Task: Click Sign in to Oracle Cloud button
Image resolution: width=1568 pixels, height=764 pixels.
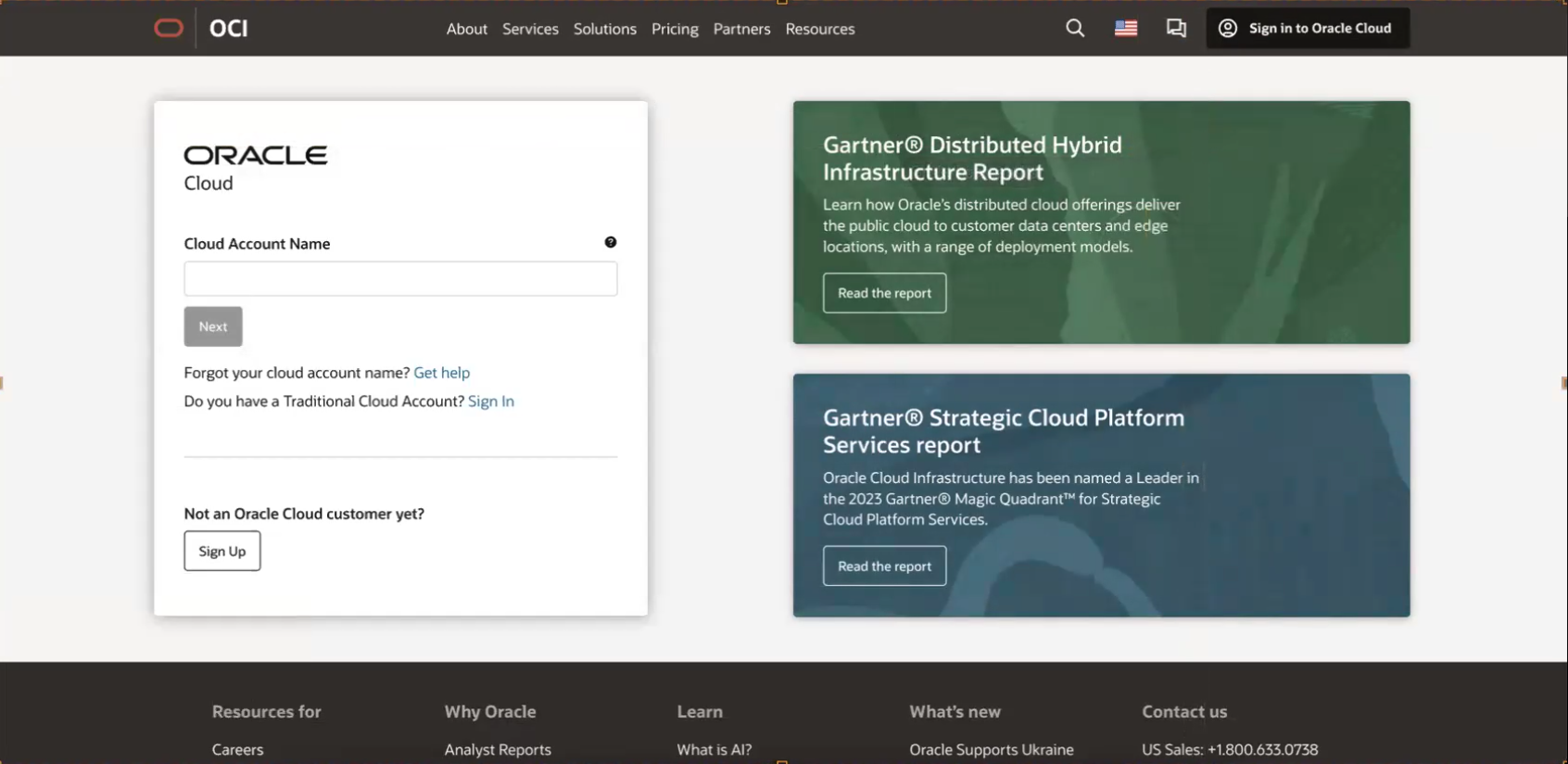Action: (1308, 29)
